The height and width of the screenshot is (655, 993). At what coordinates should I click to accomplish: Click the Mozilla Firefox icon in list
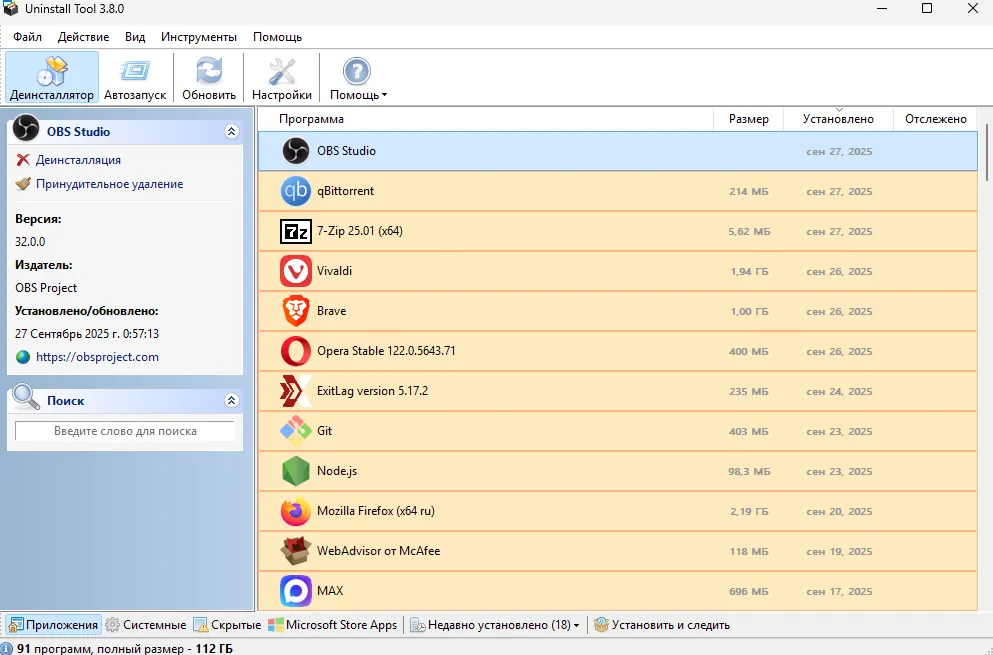coord(296,511)
